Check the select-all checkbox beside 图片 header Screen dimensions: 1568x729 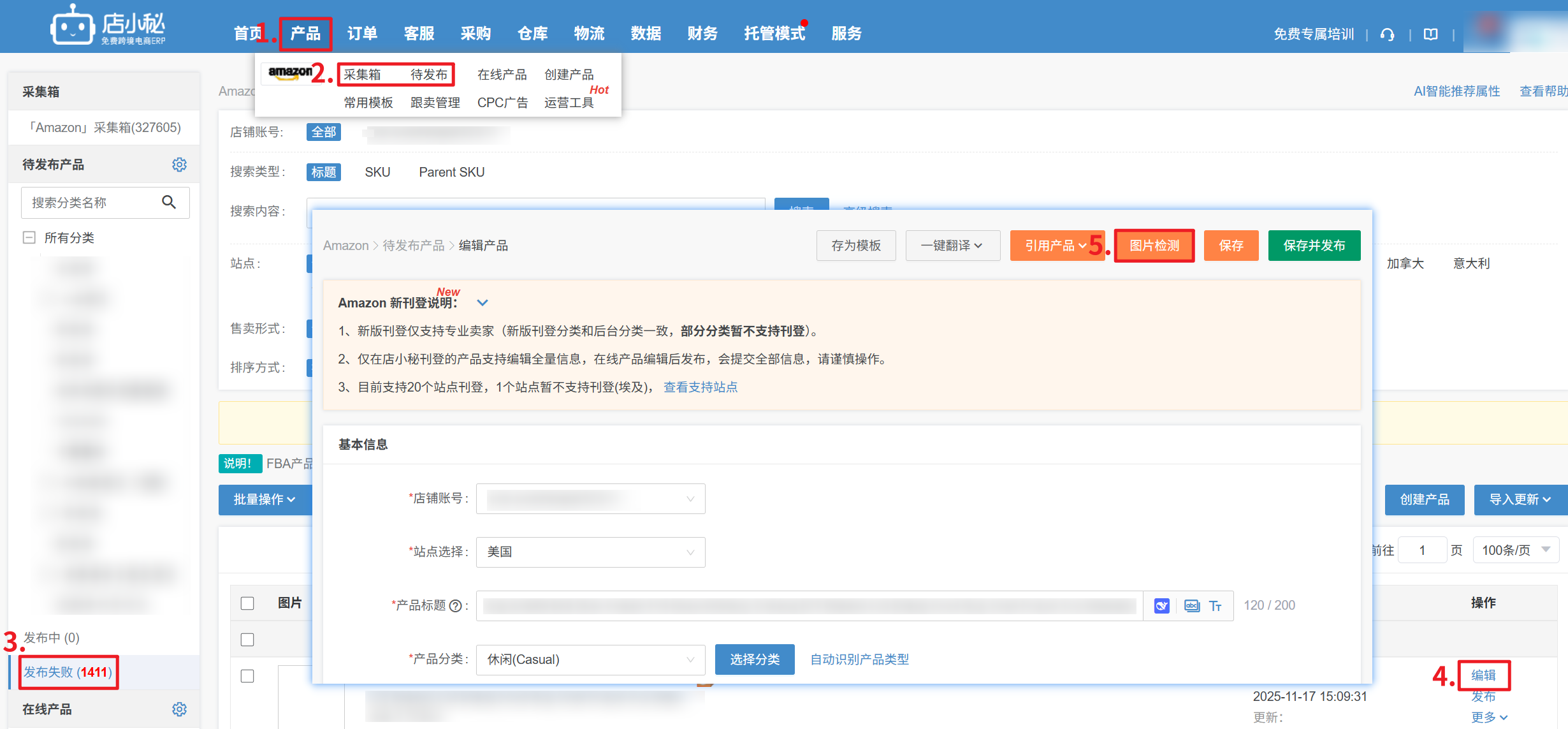247,603
